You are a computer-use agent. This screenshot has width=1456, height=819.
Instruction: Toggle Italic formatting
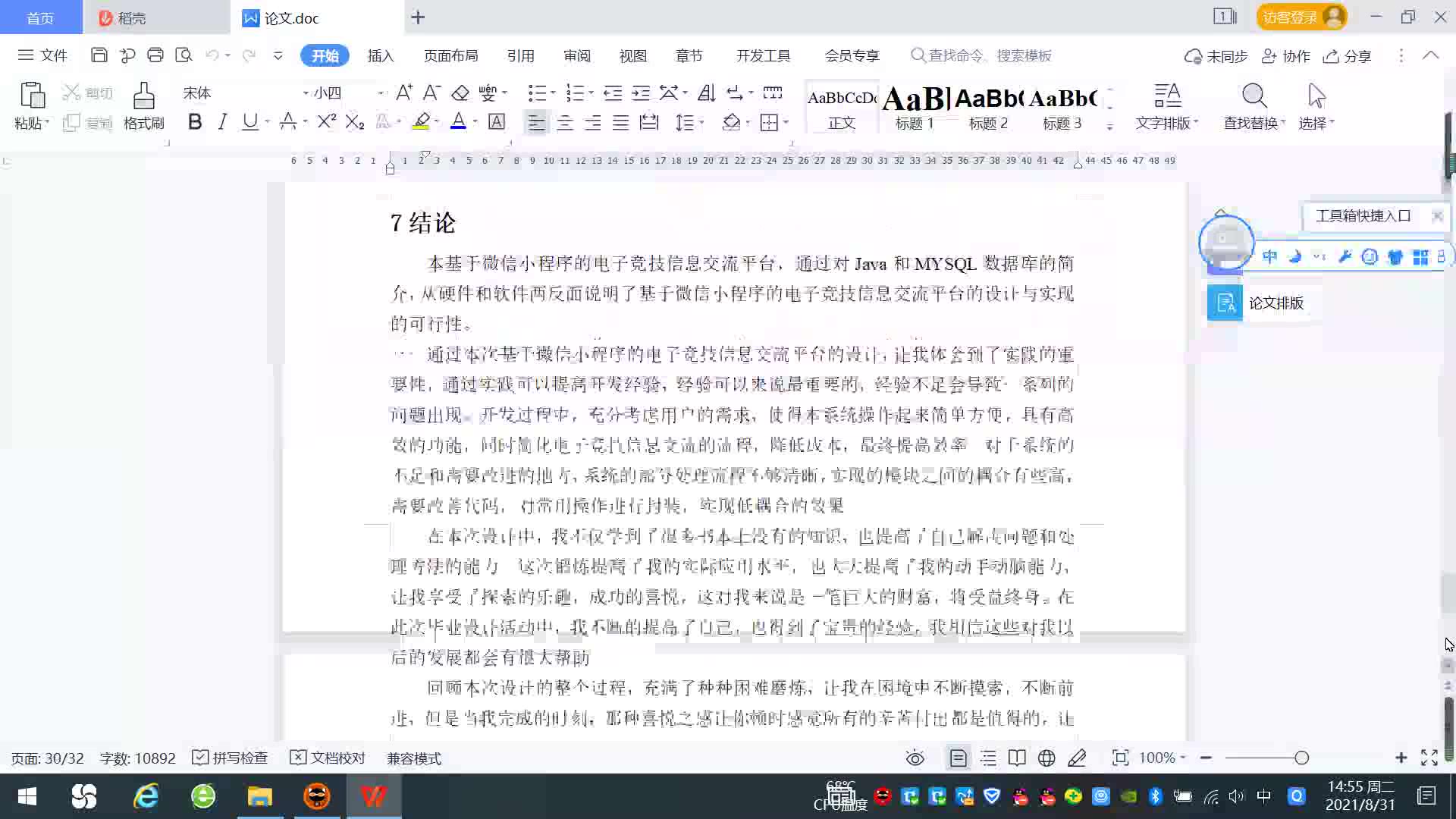click(222, 121)
